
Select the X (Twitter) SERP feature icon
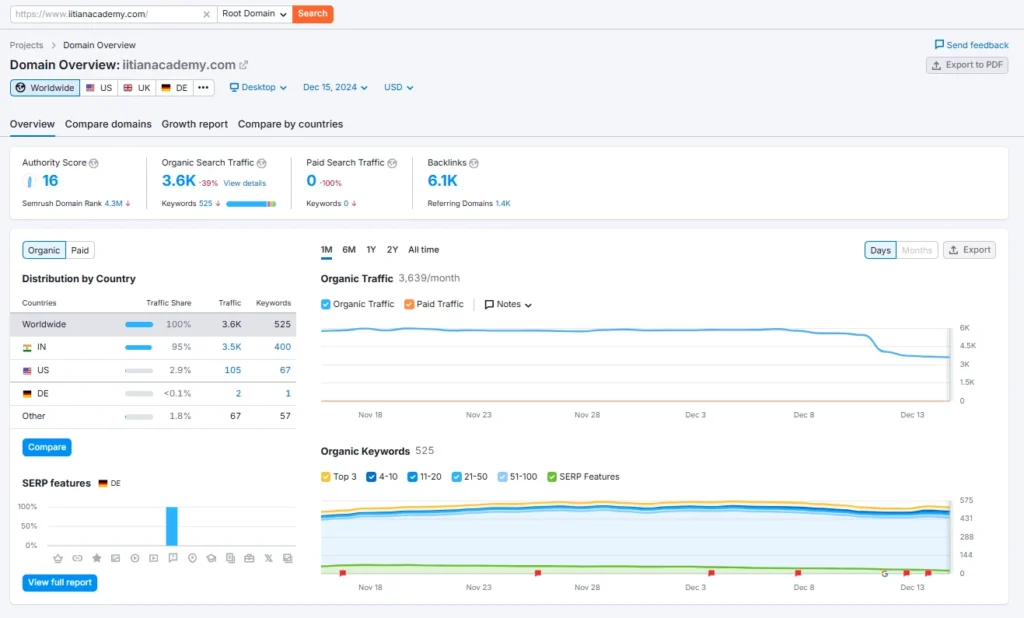[268, 558]
